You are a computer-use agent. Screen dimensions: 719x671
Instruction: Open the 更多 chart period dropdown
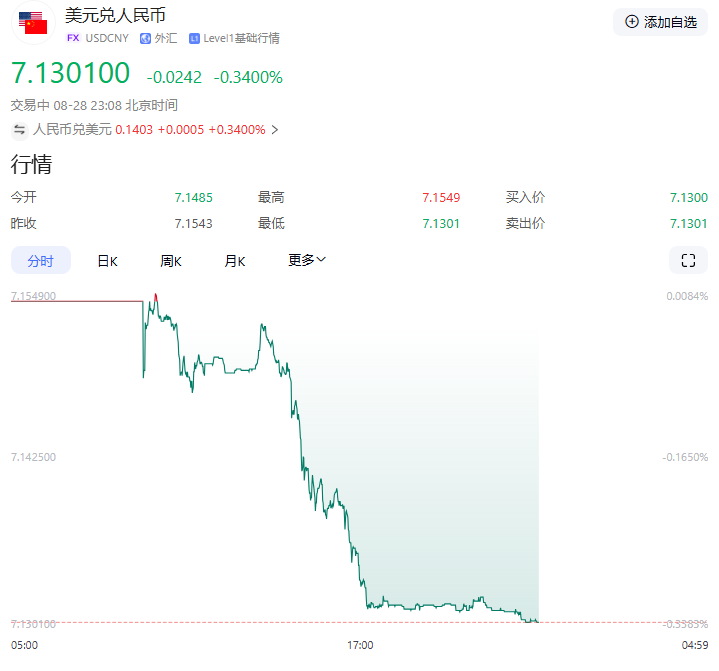pyautogui.click(x=307, y=260)
